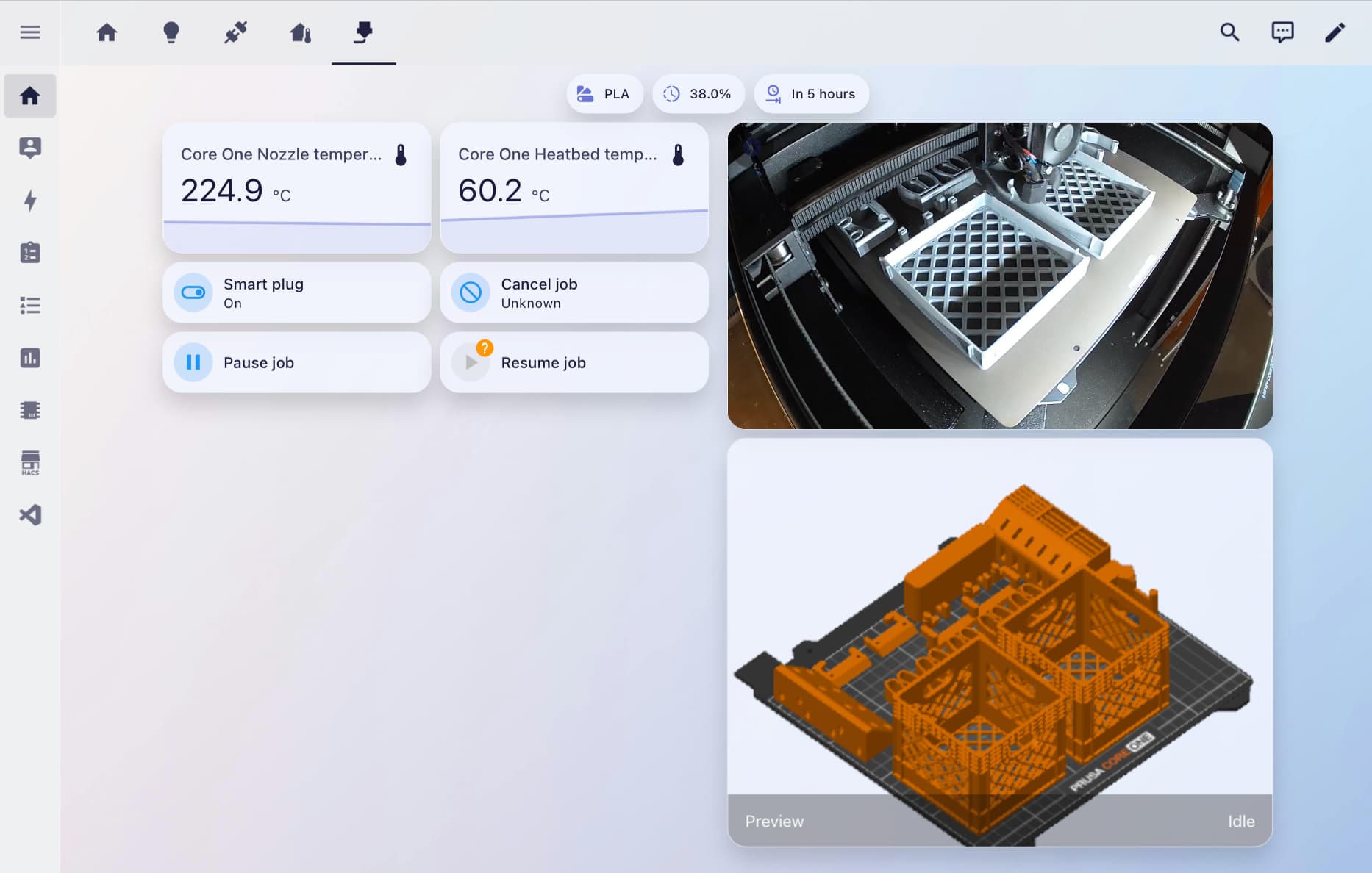Select the satellite tab in top bar
1372x873 pixels.
[x=235, y=32]
